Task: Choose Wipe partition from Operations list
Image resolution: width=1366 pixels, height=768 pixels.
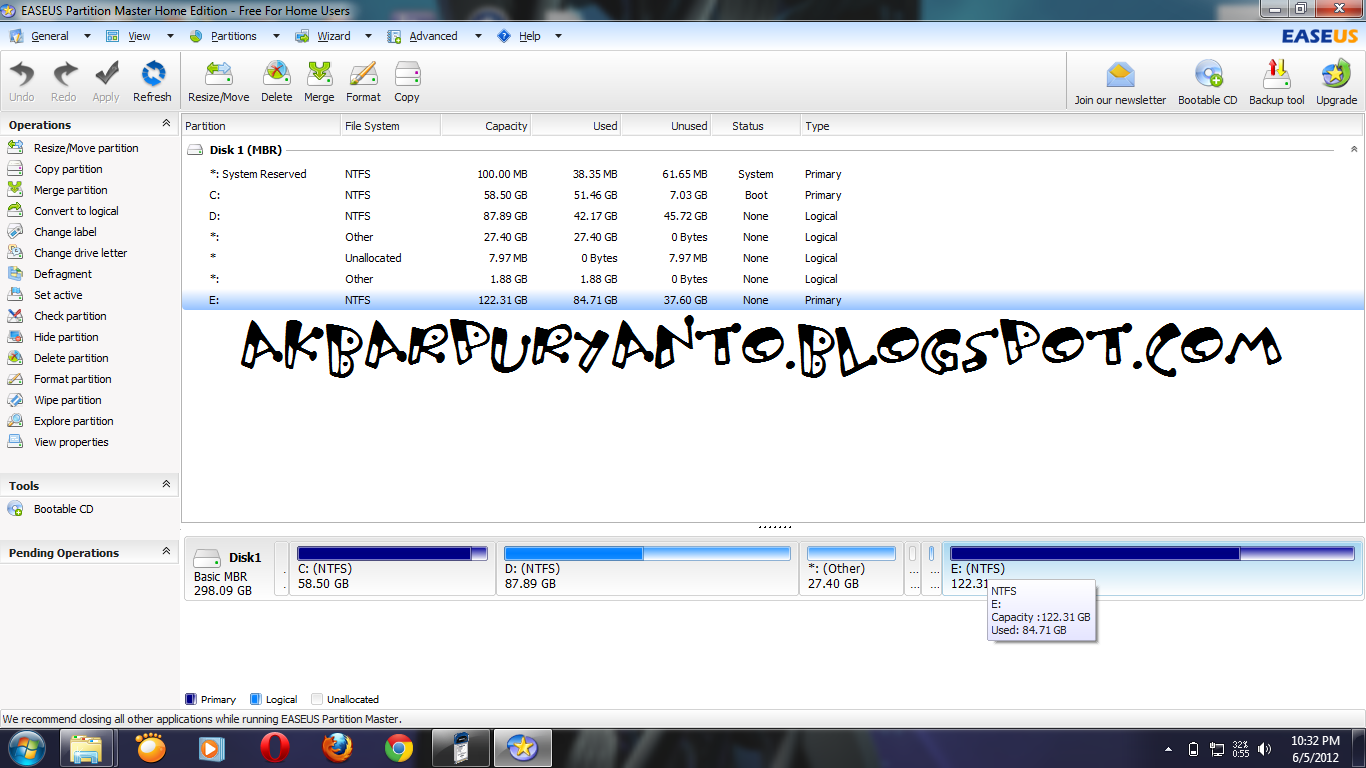Action: coord(67,399)
